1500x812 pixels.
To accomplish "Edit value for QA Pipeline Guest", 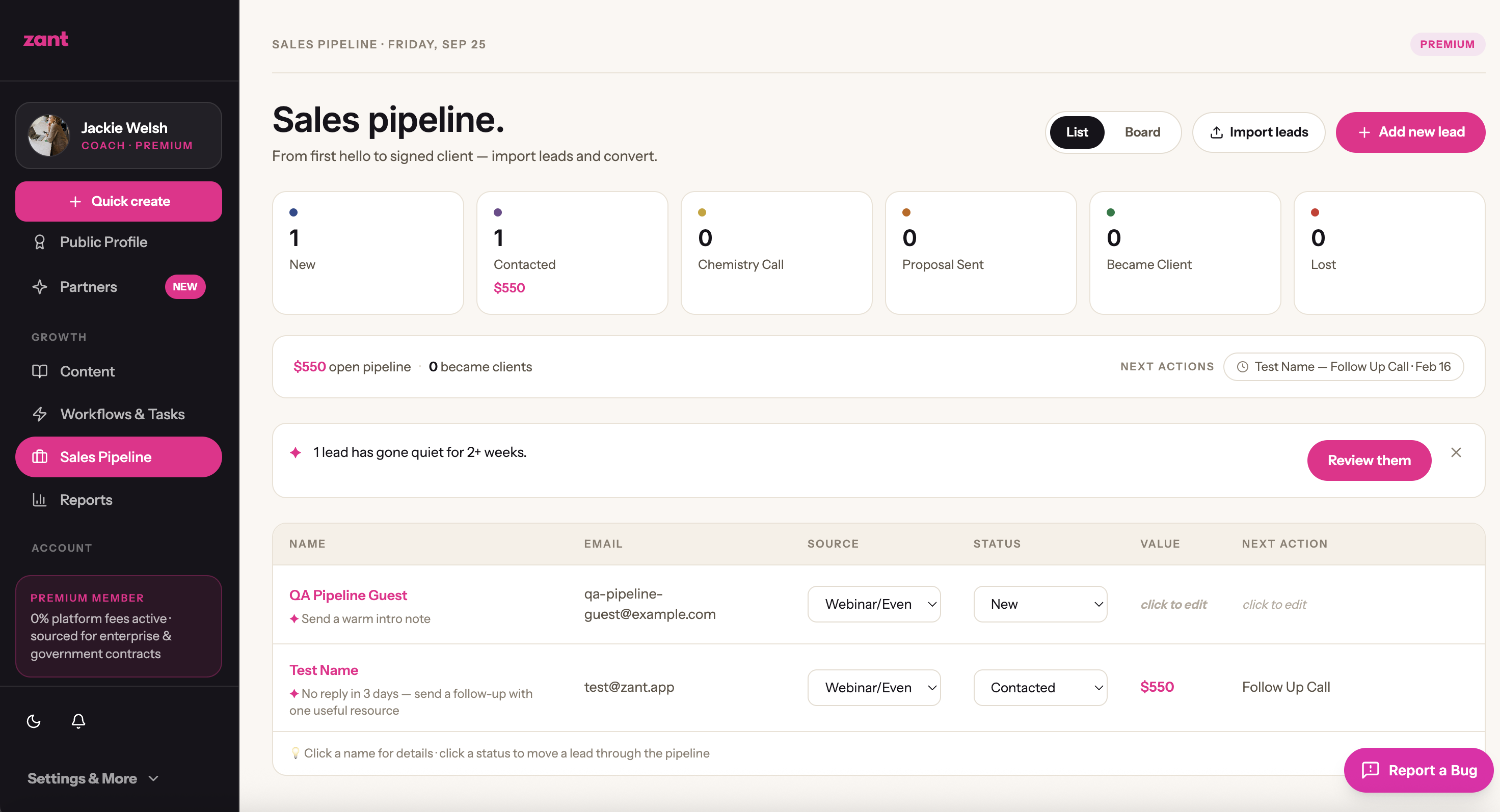I will click(x=1173, y=604).
